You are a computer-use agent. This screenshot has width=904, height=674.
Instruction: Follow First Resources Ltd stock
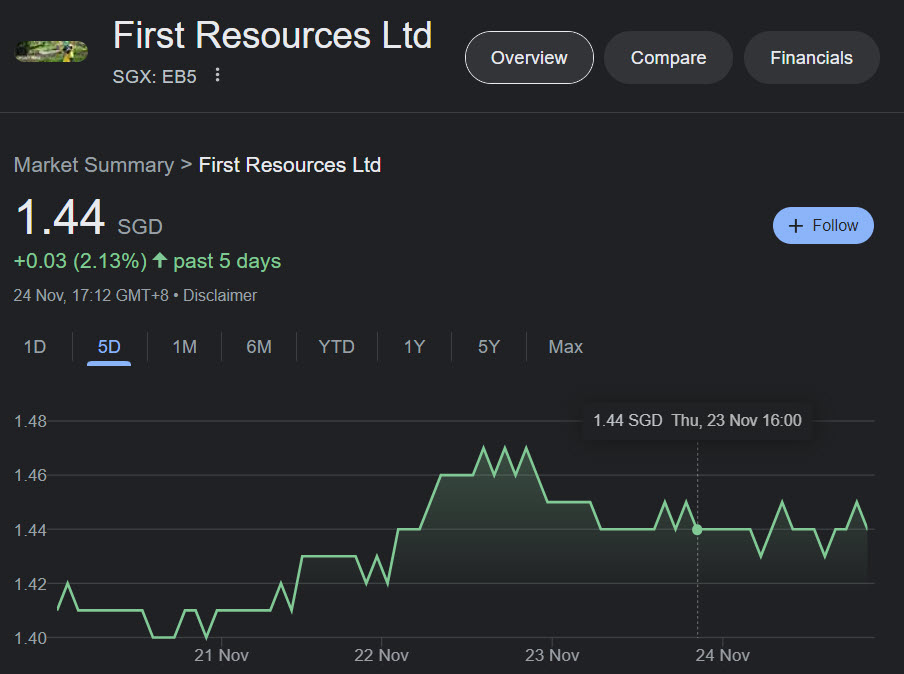(823, 225)
